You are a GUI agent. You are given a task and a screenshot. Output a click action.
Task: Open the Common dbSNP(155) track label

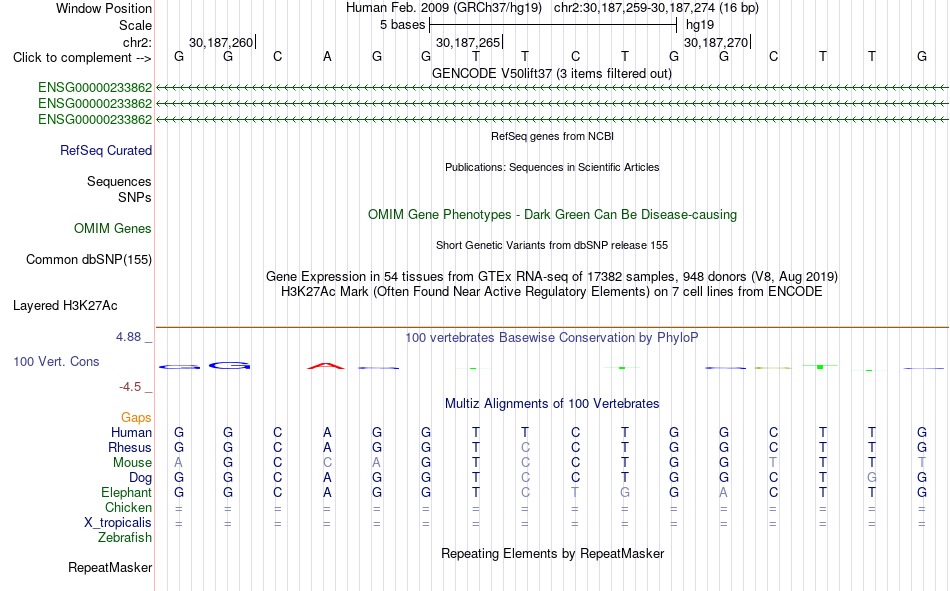pos(89,259)
